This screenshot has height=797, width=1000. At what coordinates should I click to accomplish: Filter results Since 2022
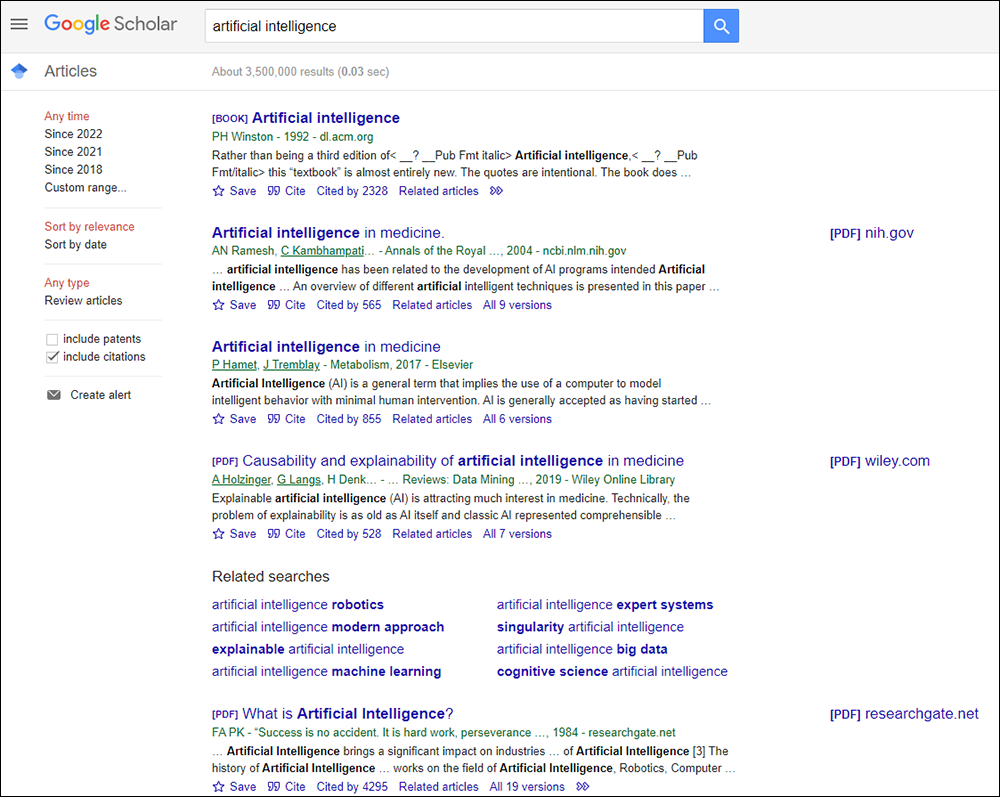pyautogui.click(x=73, y=134)
